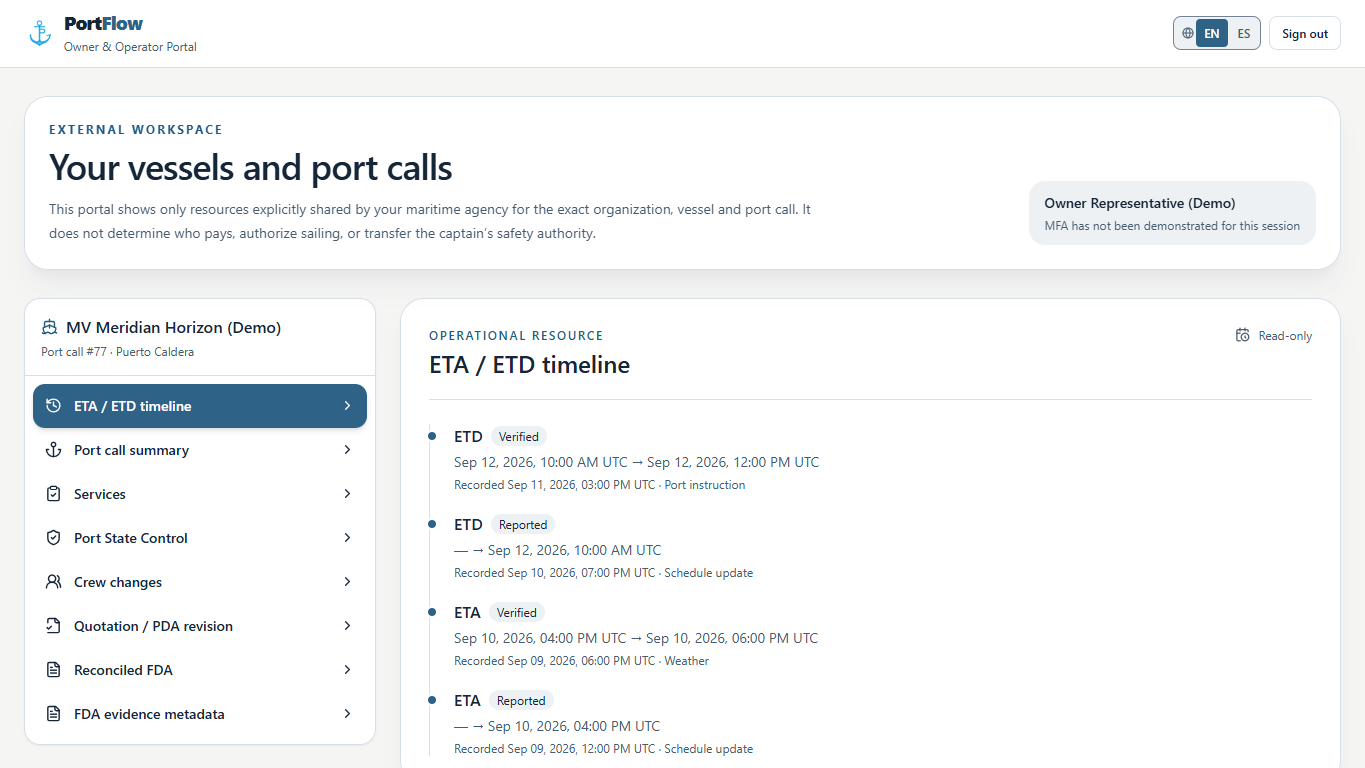Open the FDA evidence metadata section
Image resolution: width=1365 pixels, height=768 pixels.
(x=200, y=714)
